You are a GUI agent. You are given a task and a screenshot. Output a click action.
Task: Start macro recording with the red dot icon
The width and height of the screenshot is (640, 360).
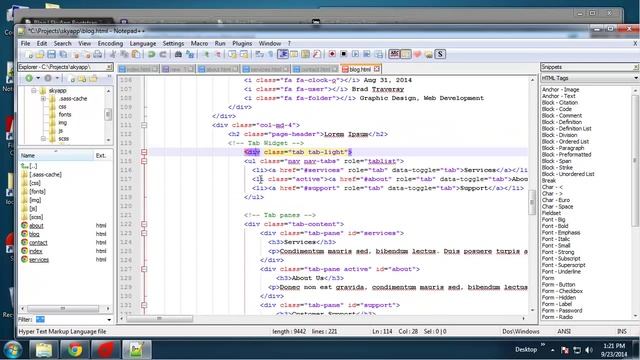(x=332, y=54)
